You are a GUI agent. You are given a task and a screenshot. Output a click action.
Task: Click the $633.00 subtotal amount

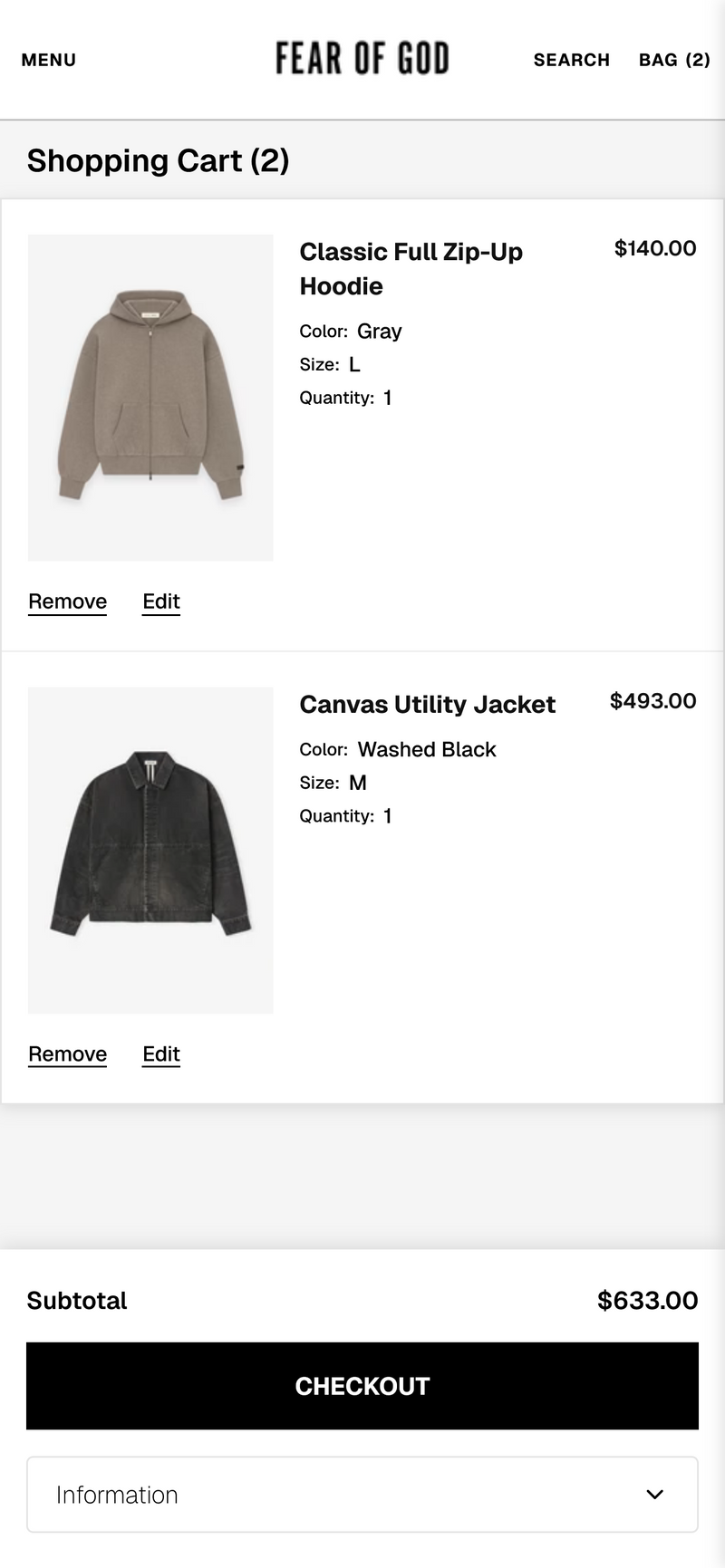click(x=647, y=1301)
